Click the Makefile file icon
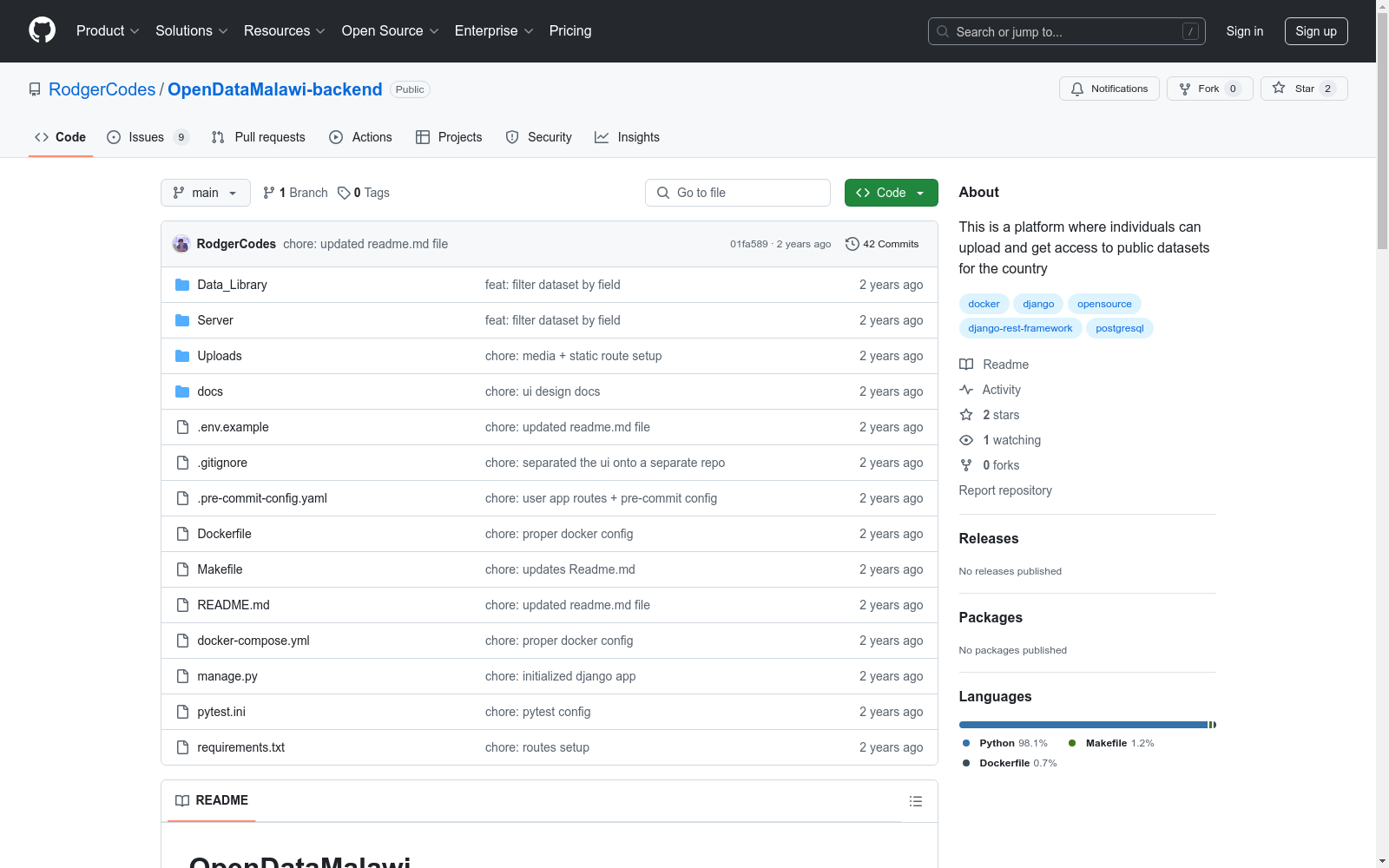Viewport: 1389px width, 868px height. pyautogui.click(x=182, y=569)
